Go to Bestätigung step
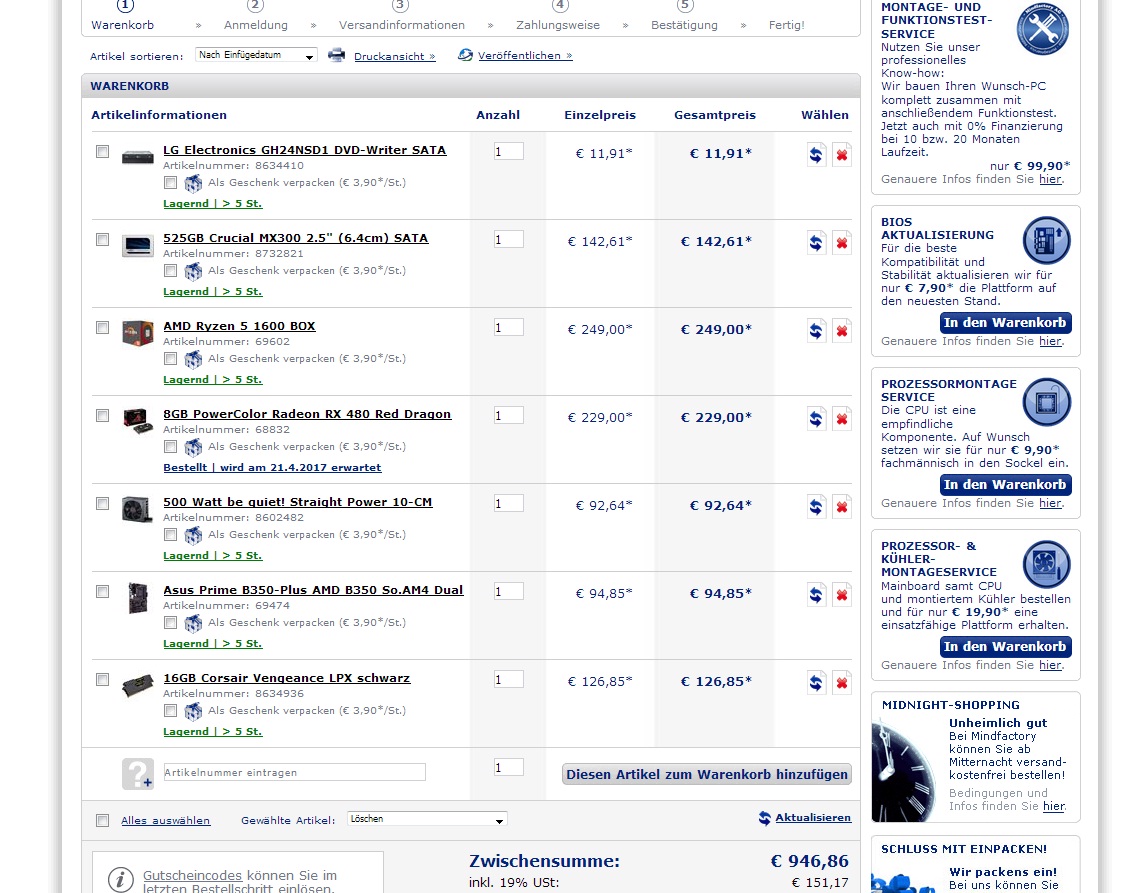Screen dimensions: 1135x893 tap(684, 25)
